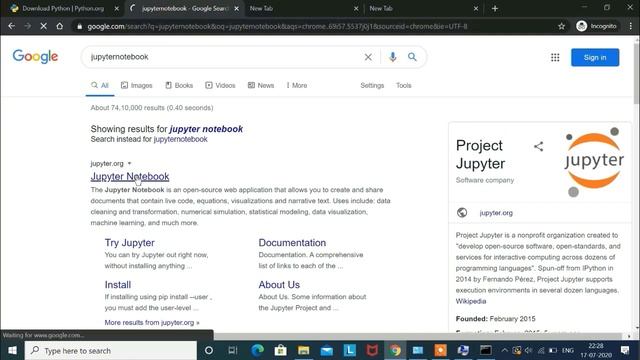Stop page loading with the X button
640x360 pixels.
click(43, 26)
